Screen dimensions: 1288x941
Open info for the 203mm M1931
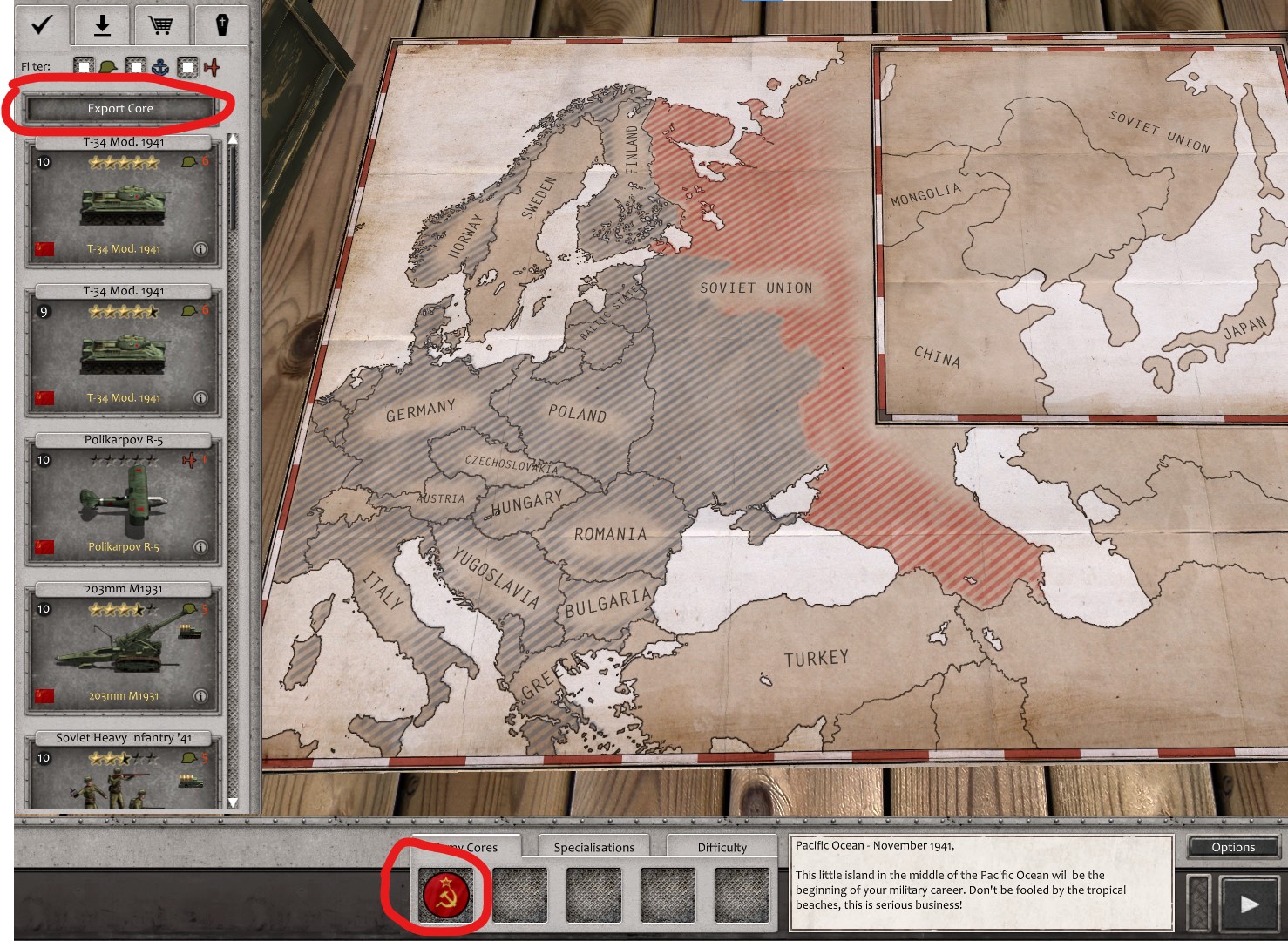(x=200, y=696)
